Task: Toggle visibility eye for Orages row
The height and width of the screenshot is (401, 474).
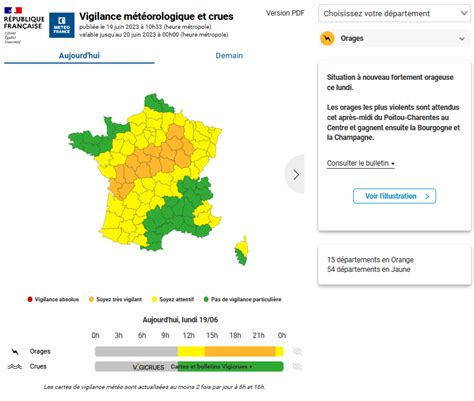Action: coord(297,351)
